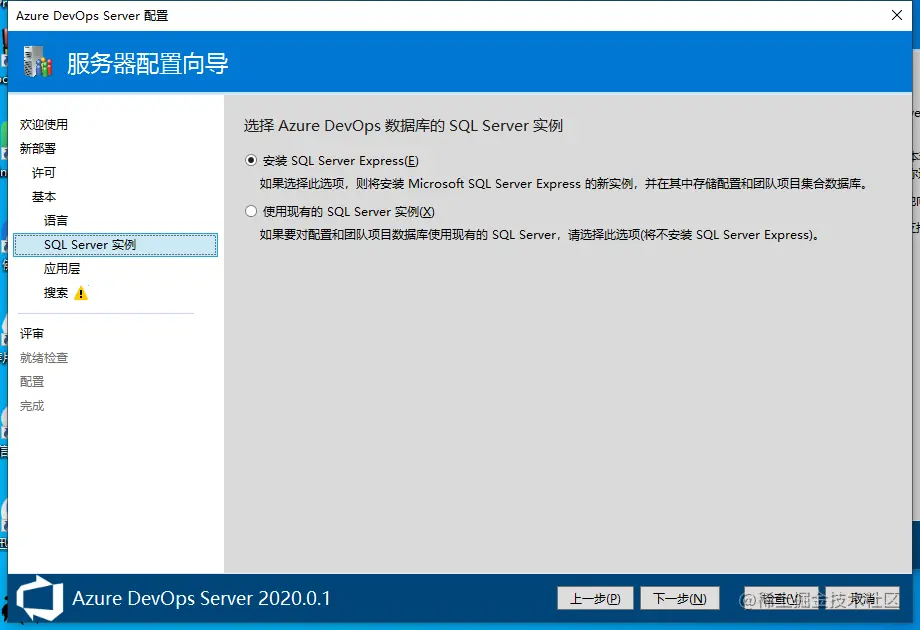
Task: Click the warning icon next to 搜索
Action: pos(81,293)
